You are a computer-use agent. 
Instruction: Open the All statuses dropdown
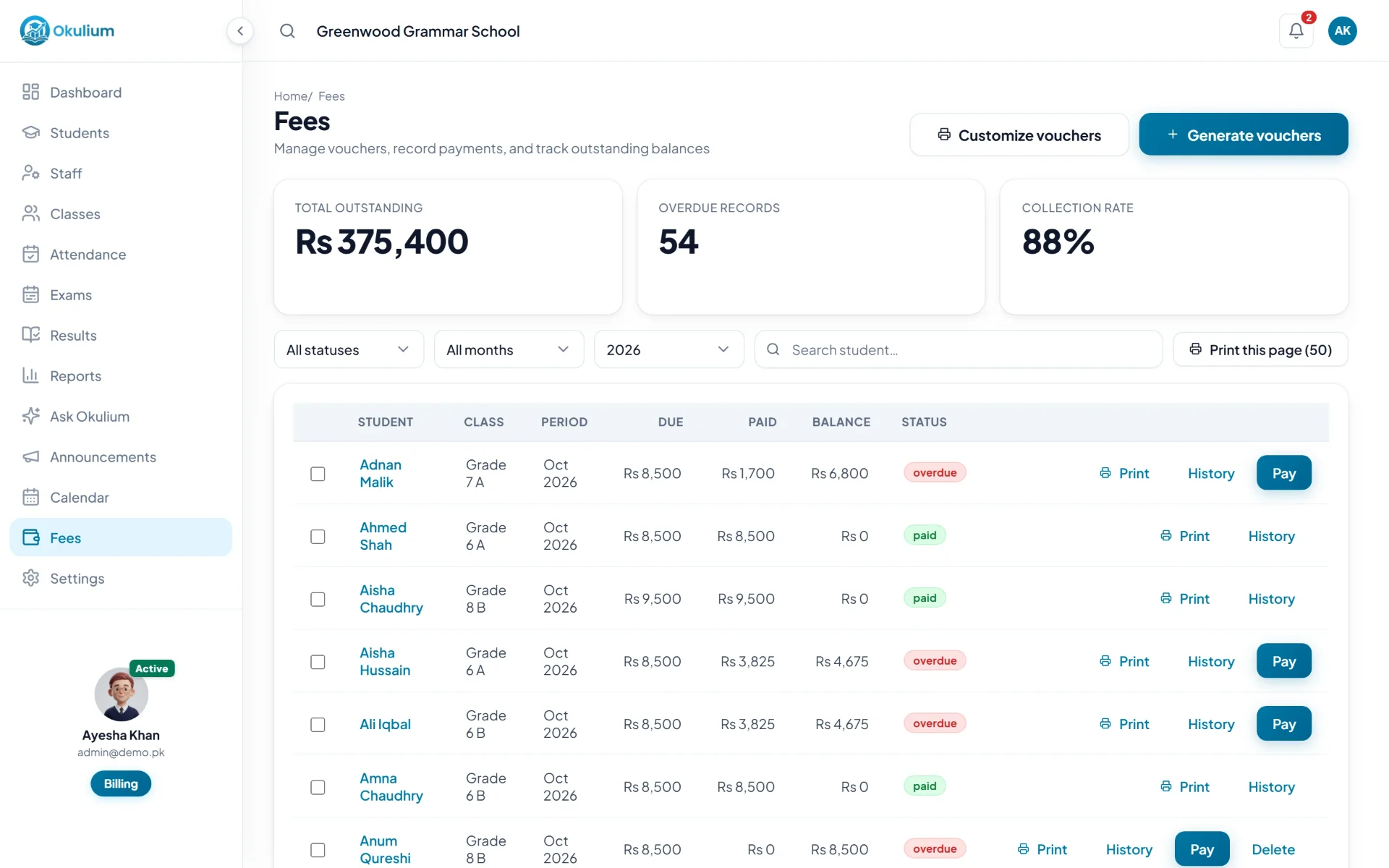coord(349,349)
